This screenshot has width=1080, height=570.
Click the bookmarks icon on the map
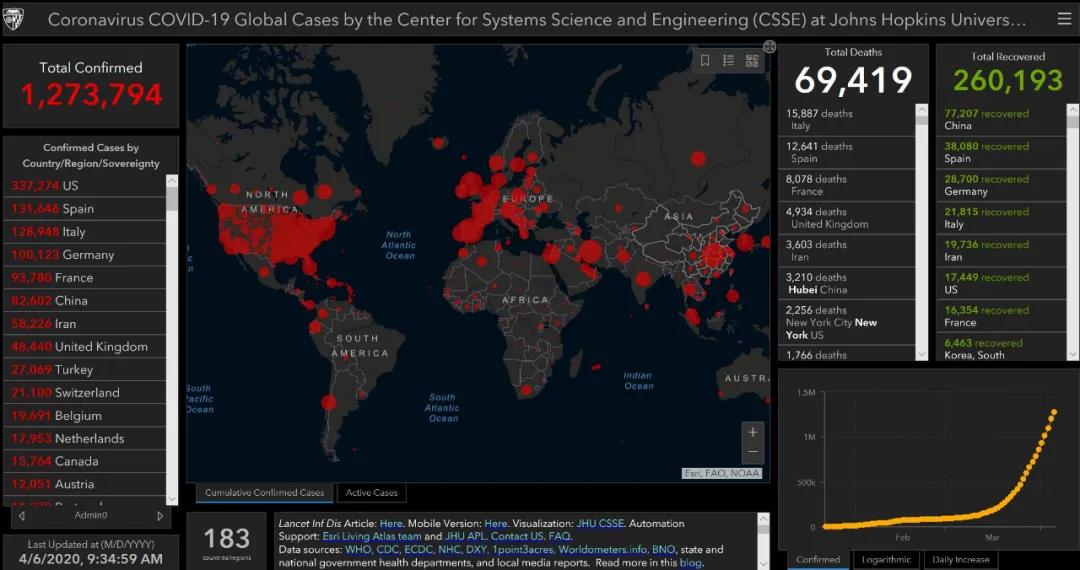tap(705, 61)
